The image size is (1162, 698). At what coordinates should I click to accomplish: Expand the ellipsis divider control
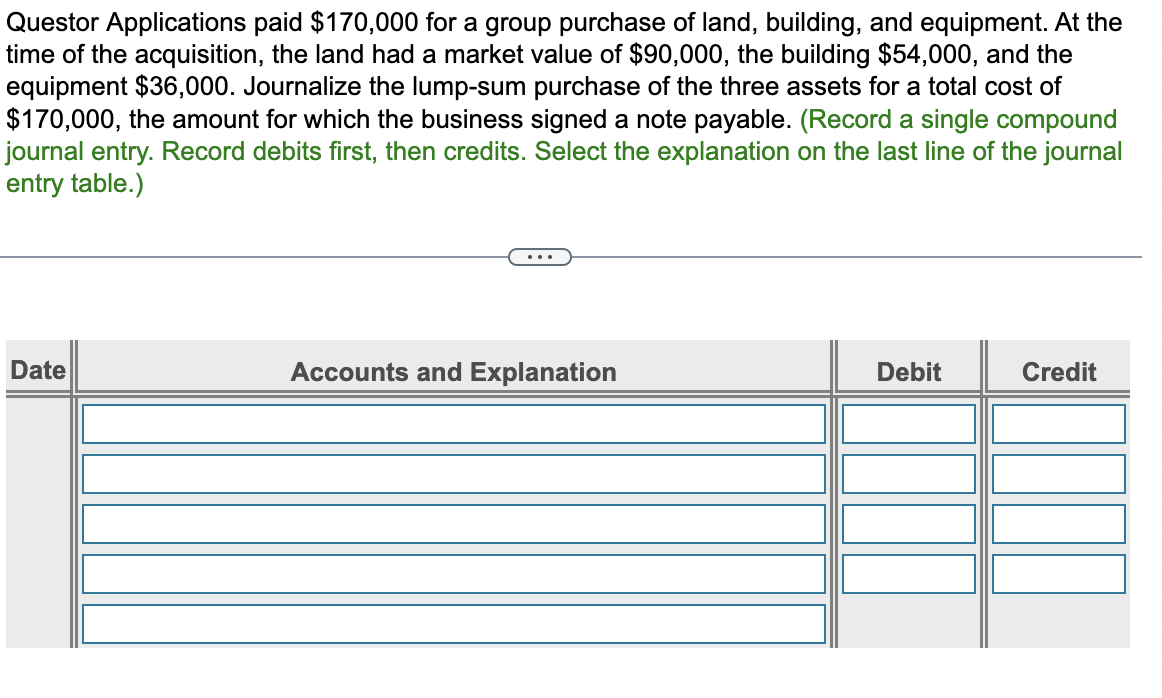pyautogui.click(x=540, y=257)
